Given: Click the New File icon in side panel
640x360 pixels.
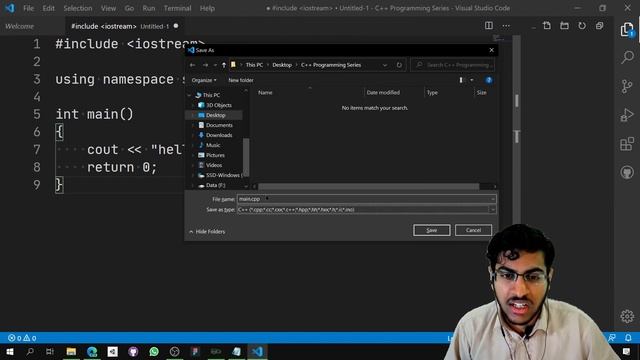Looking at the screenshot, I should 547,26.
